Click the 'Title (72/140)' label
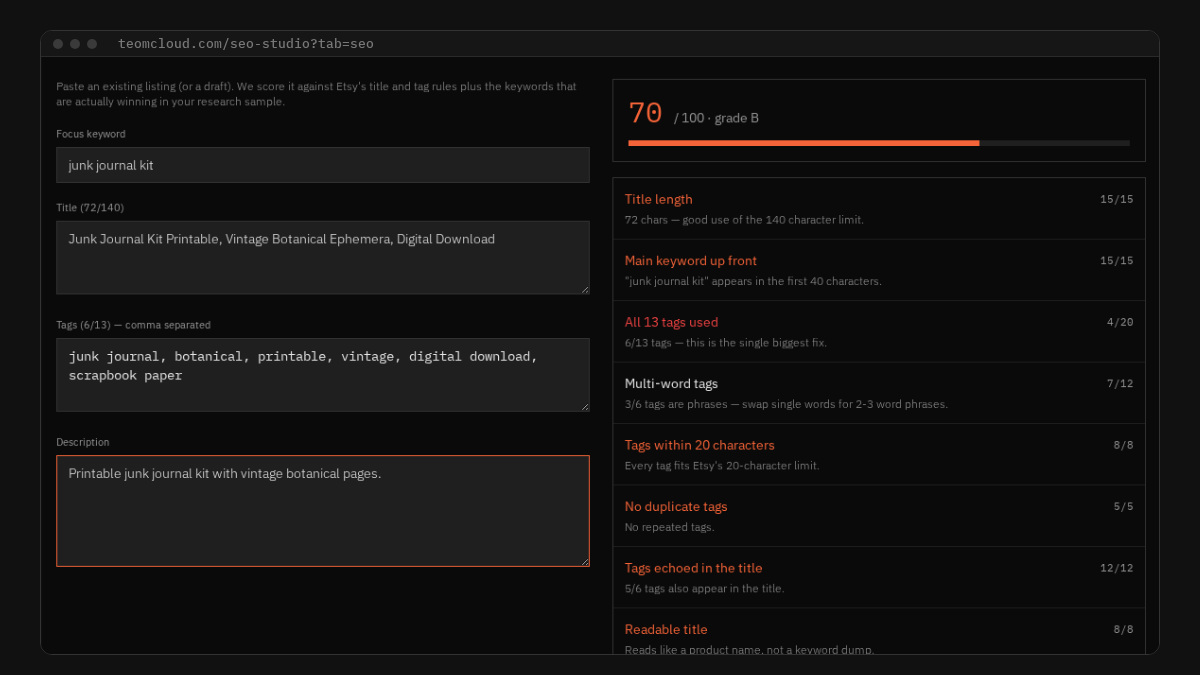Viewport: 1200px width, 675px height. (90, 208)
